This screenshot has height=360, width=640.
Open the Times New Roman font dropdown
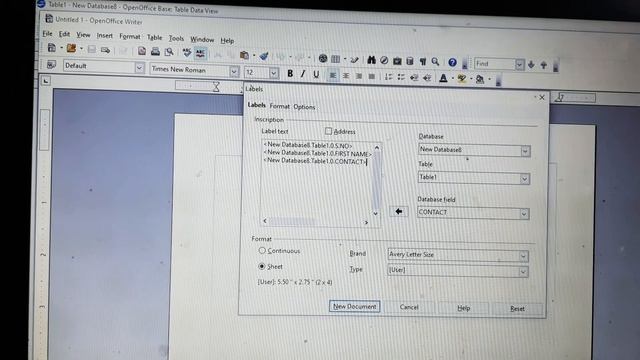(x=233, y=71)
